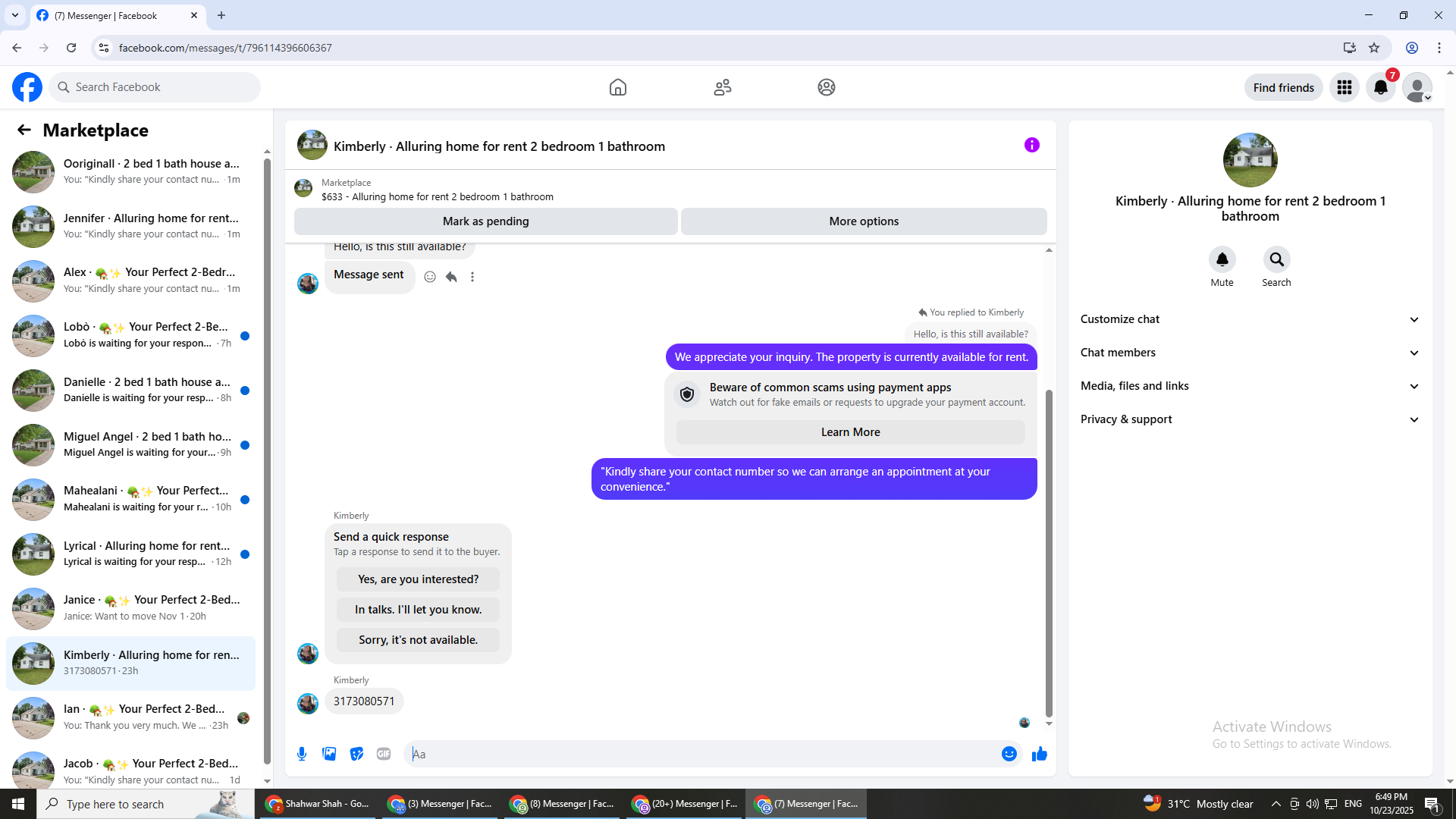This screenshot has width=1456, height=819.
Task: Open the sticker picker icon
Action: tap(356, 754)
